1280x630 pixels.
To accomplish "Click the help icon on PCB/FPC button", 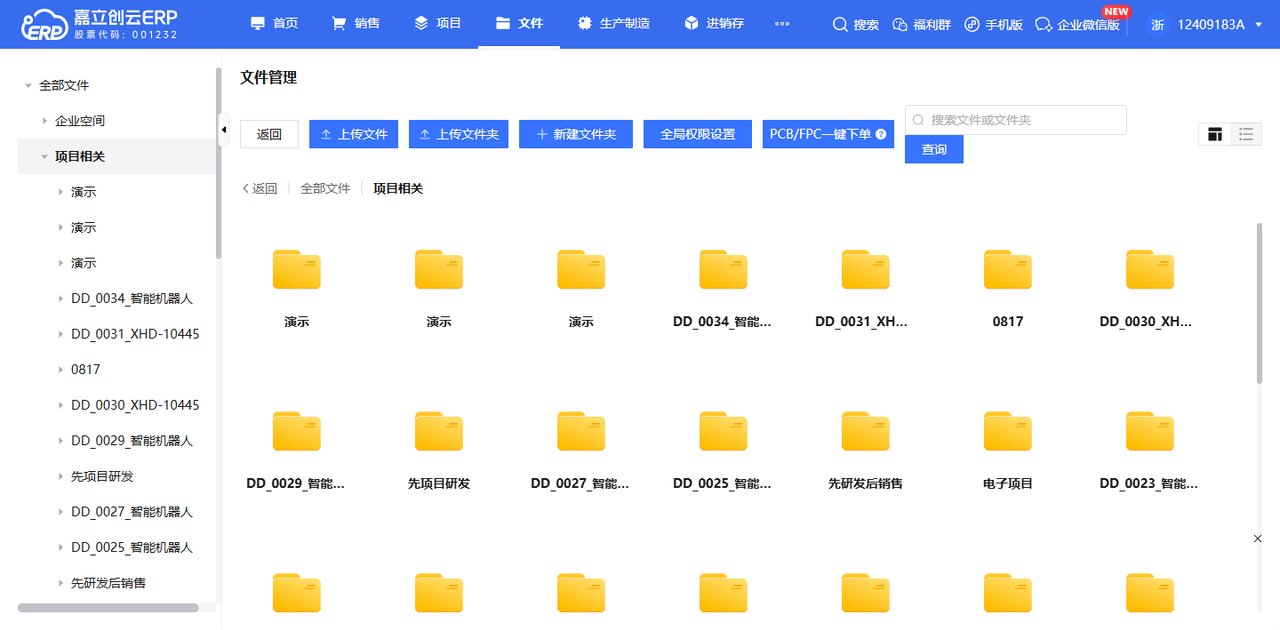I will click(881, 134).
